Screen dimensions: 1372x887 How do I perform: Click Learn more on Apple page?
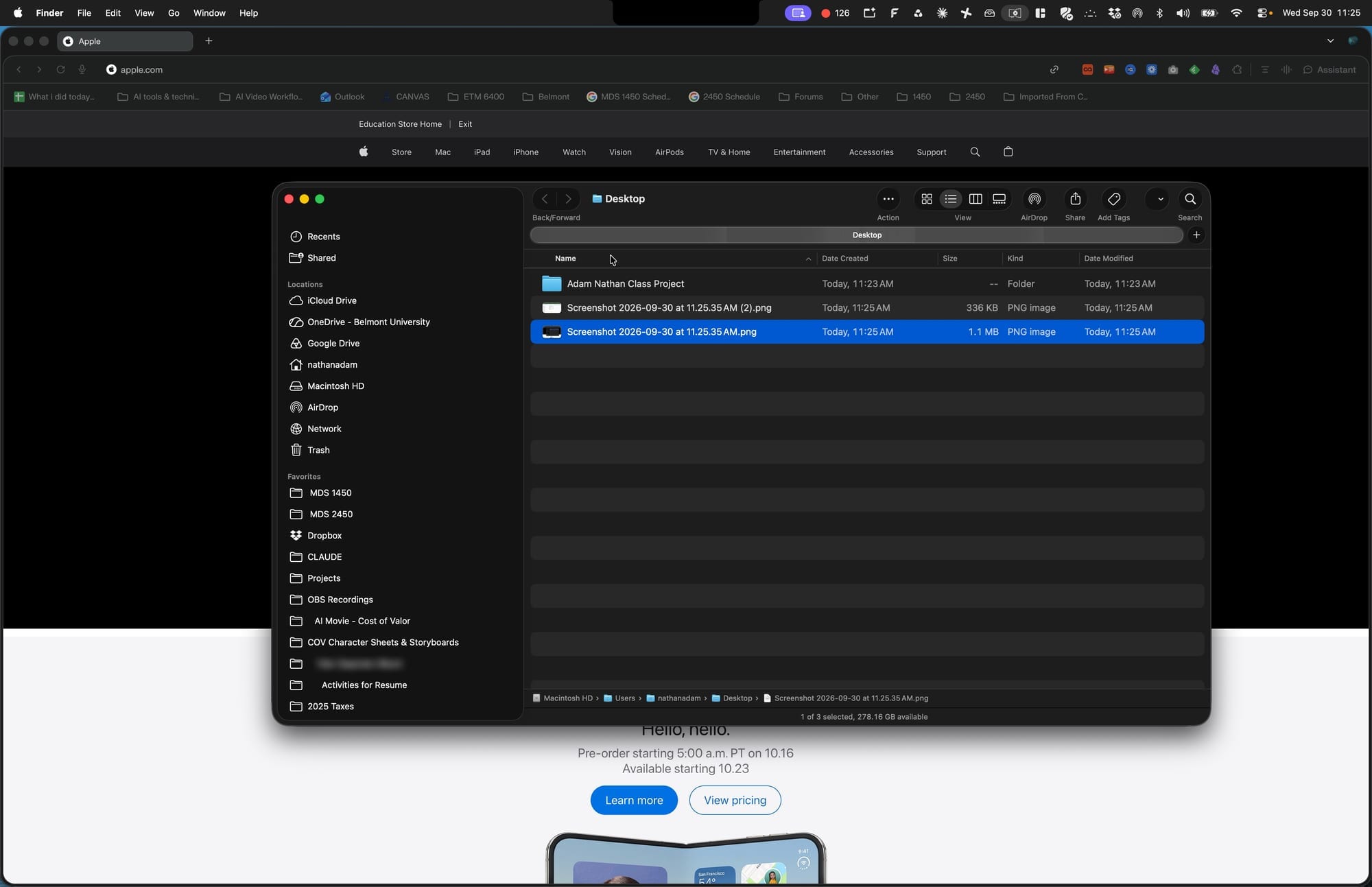pyautogui.click(x=634, y=801)
